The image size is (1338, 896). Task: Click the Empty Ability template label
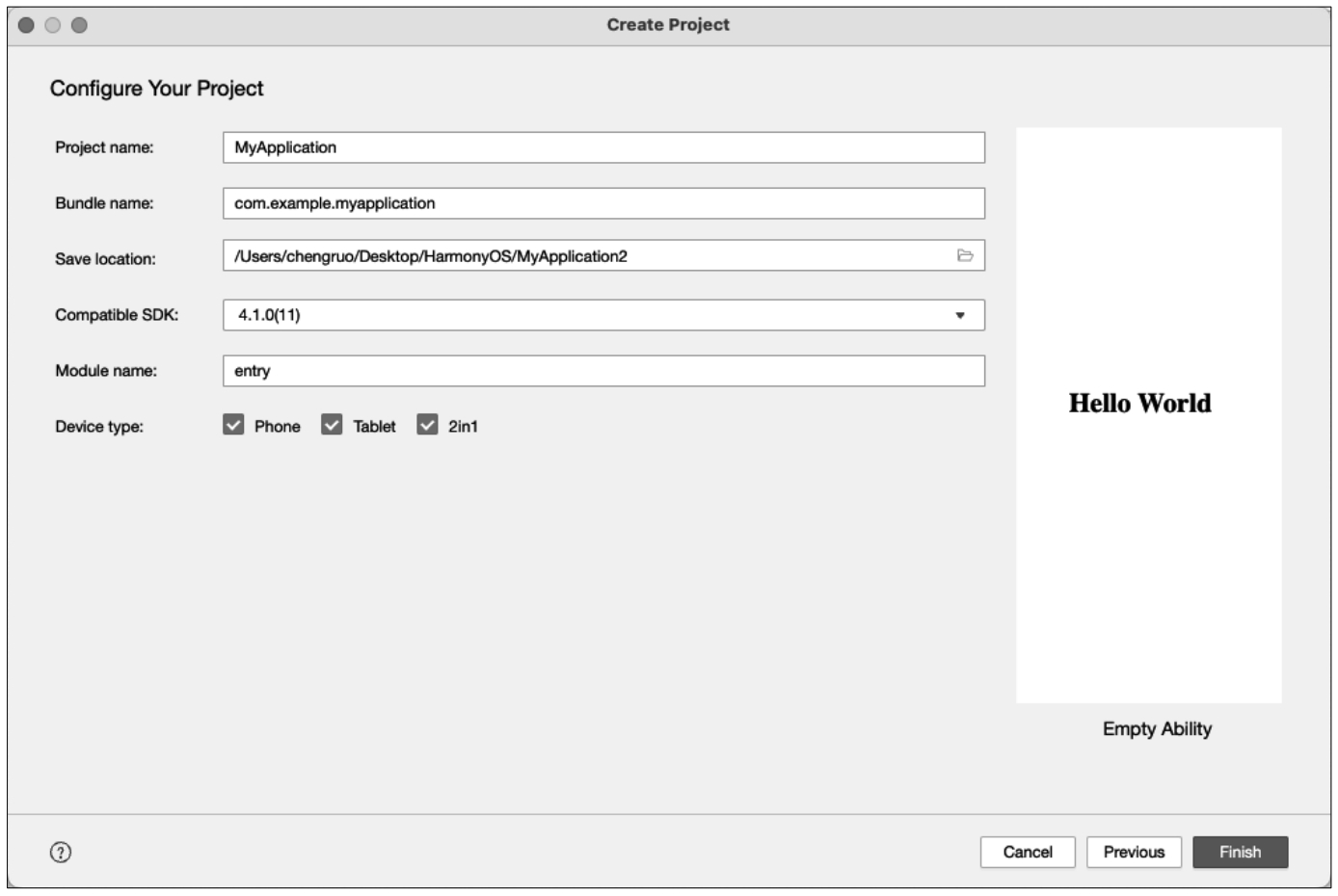(x=1157, y=729)
